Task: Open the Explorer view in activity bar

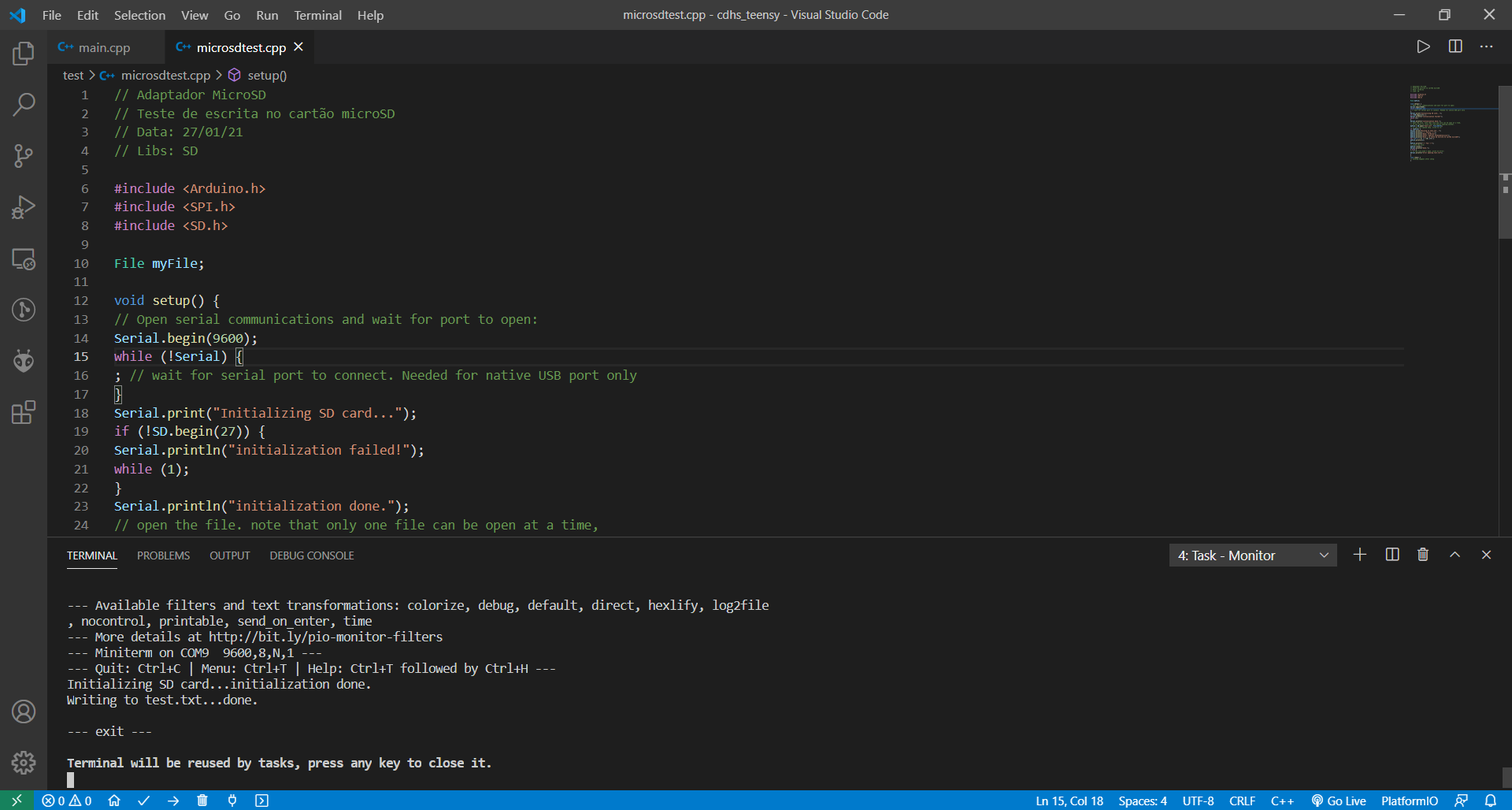Action: click(24, 54)
